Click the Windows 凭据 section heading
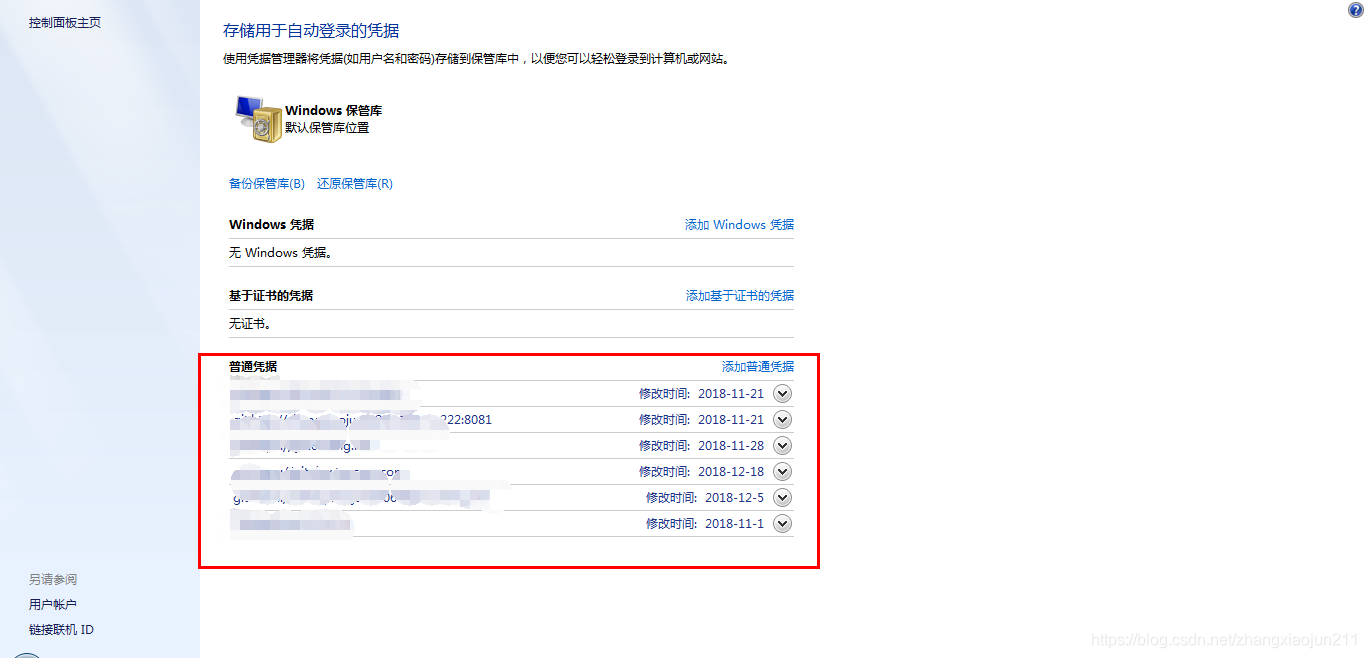Image resolution: width=1366 pixels, height=658 pixels. click(272, 225)
